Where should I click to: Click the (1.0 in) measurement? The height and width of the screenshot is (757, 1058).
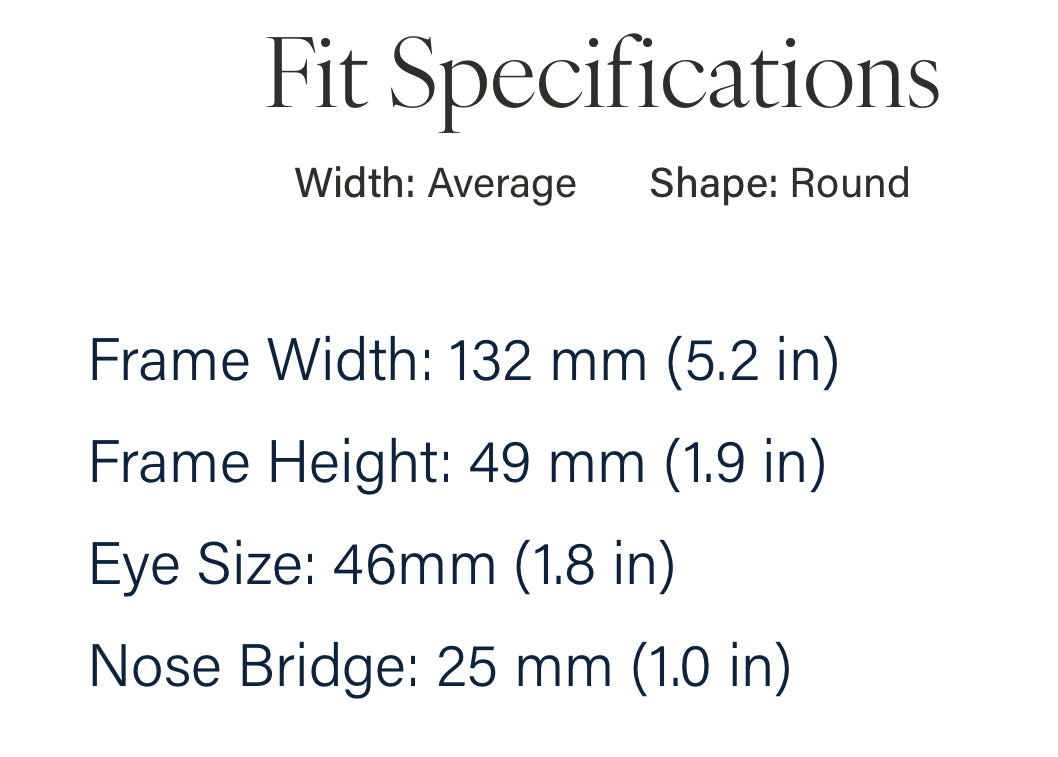(711, 667)
